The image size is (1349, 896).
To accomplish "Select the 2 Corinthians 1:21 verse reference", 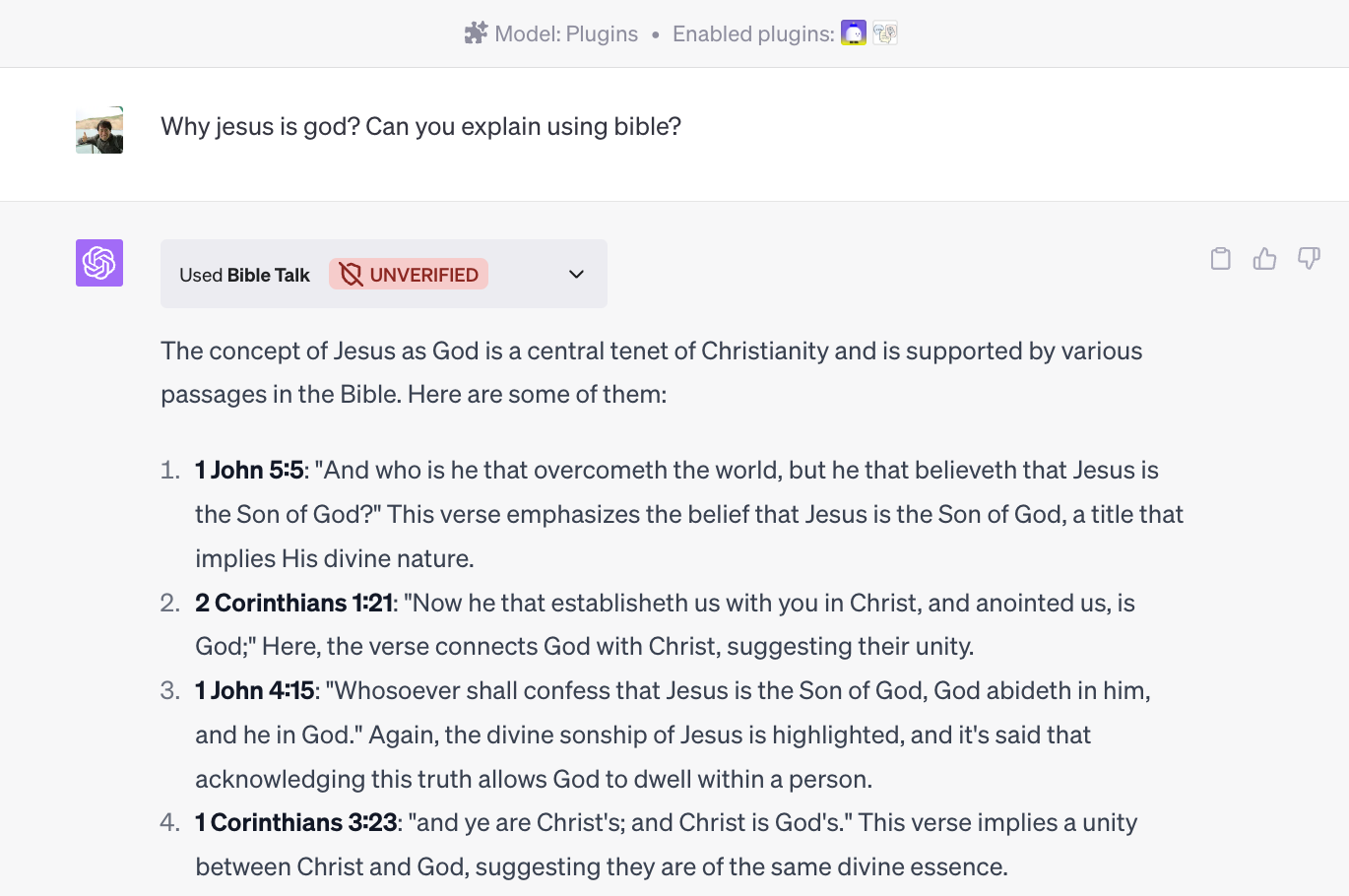I will 293,603.
